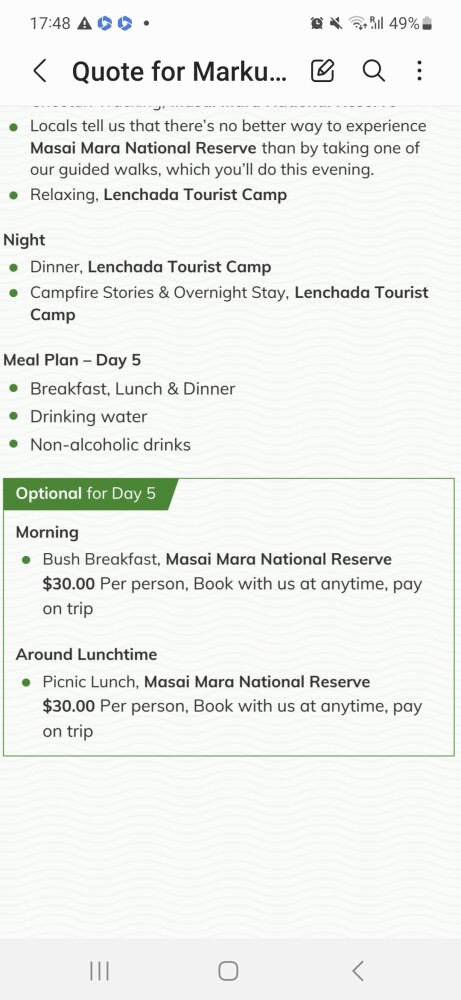Screen dimensions: 461x1000
Task: Select the 'Meal Plan – Day 5' heading
Action: (x=72, y=360)
